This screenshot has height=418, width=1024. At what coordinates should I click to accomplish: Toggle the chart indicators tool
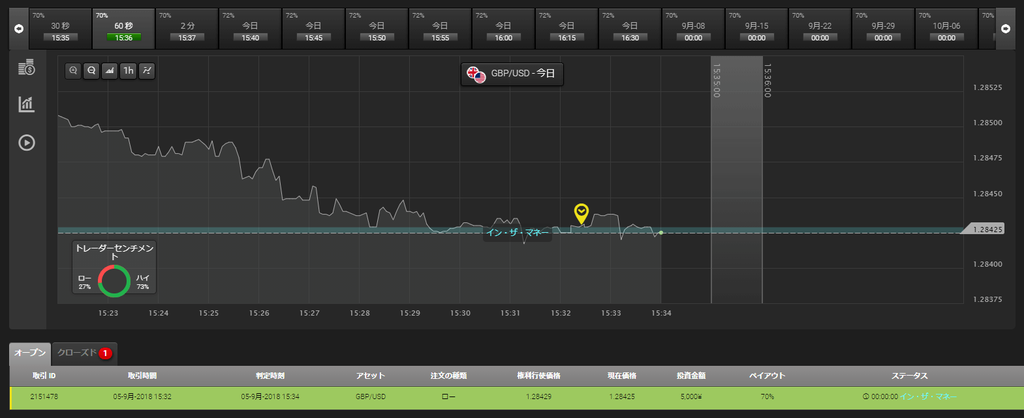[x=147, y=71]
